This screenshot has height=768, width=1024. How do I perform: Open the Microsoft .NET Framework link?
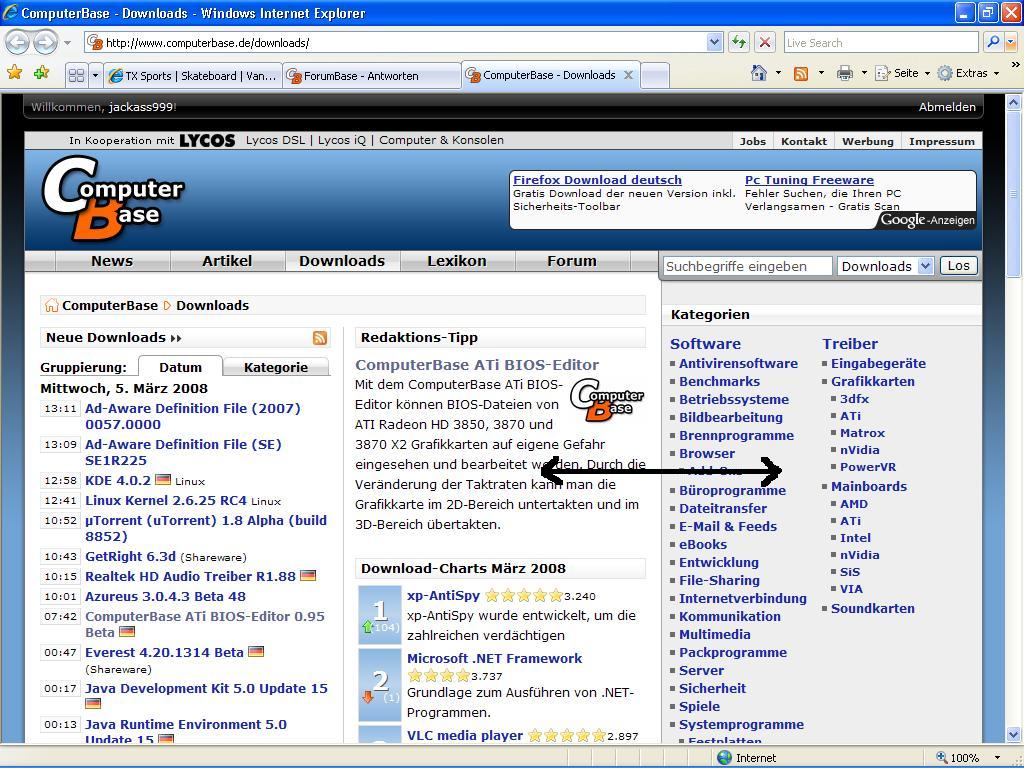(494, 658)
